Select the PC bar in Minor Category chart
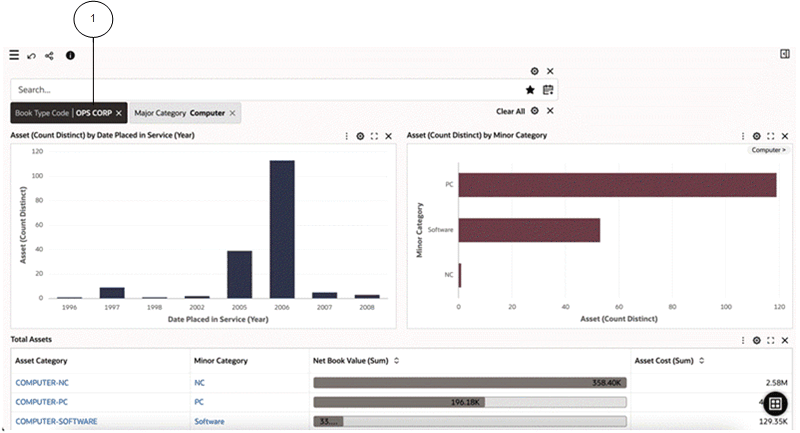Screen dimensions: 800x433 (617, 185)
